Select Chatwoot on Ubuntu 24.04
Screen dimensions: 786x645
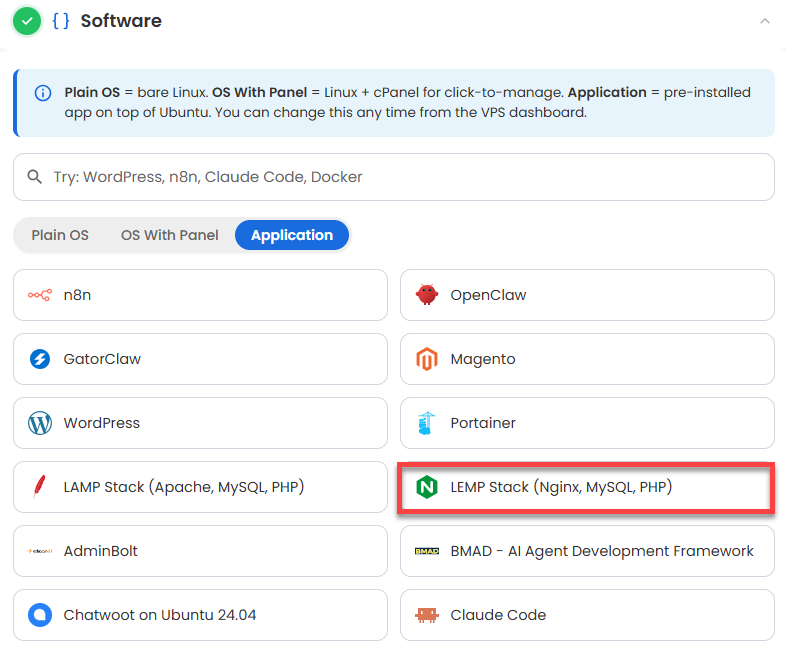point(201,615)
